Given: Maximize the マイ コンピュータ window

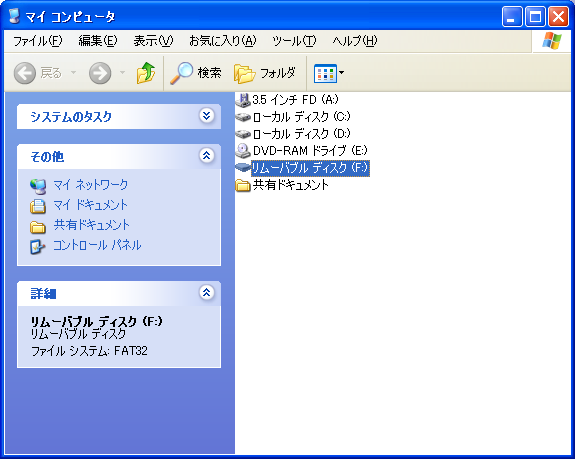Looking at the screenshot, I should 535,16.
